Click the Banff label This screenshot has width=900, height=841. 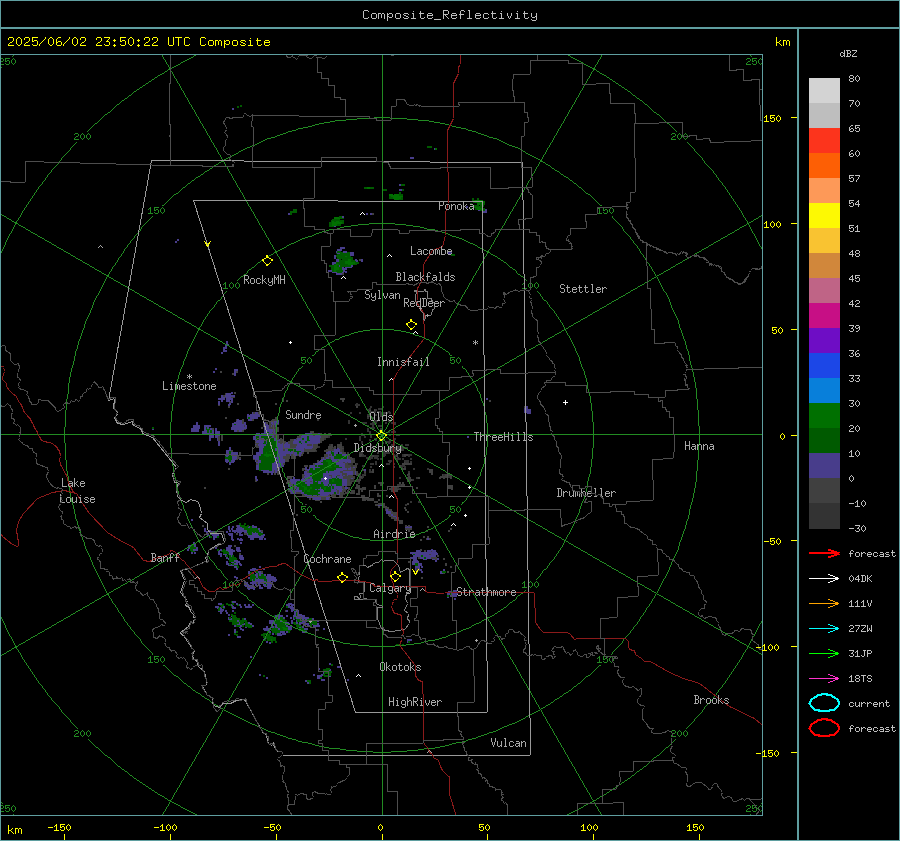(x=165, y=557)
